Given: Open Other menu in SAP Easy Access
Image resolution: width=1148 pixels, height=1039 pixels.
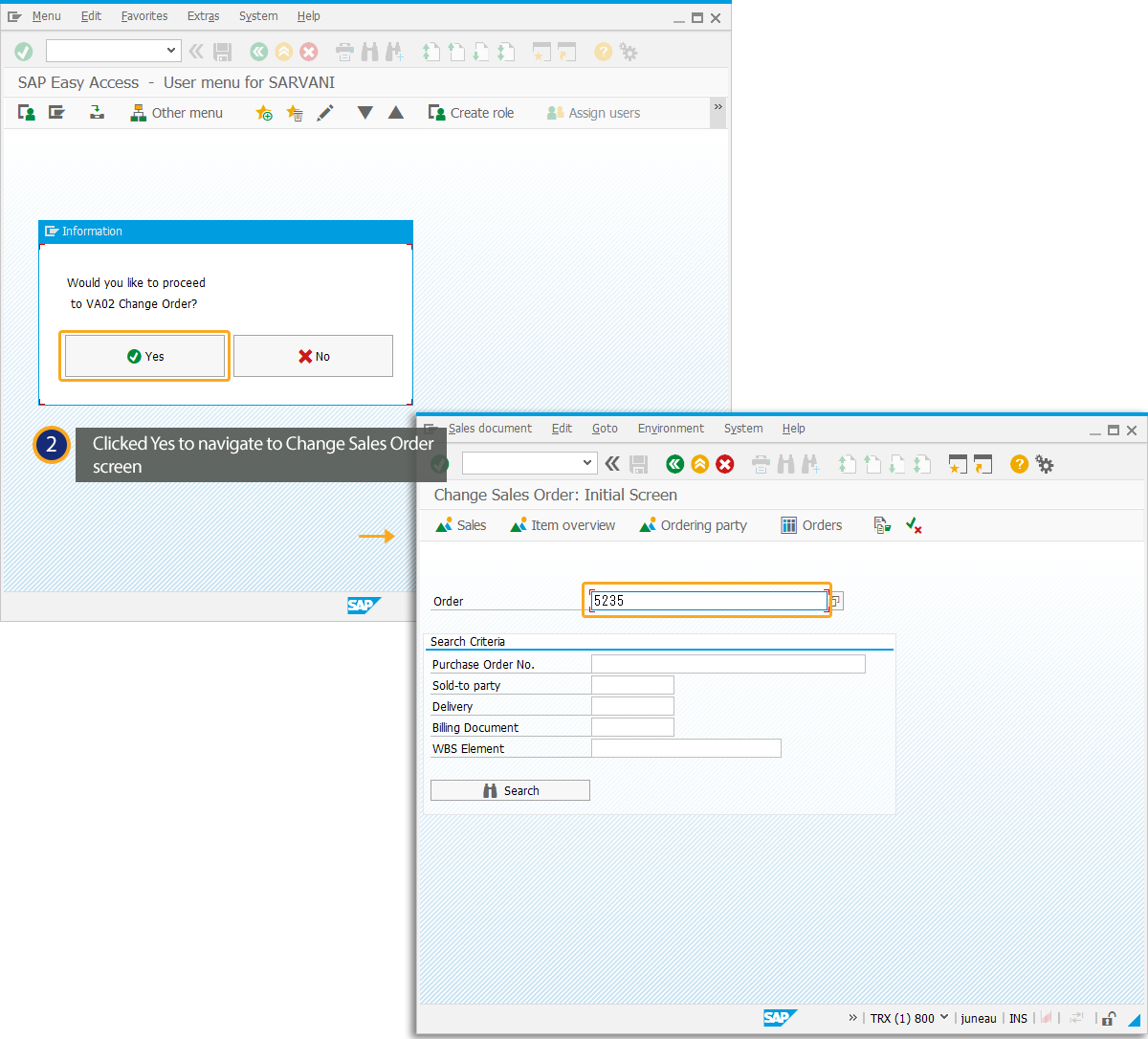Looking at the screenshot, I should [176, 113].
